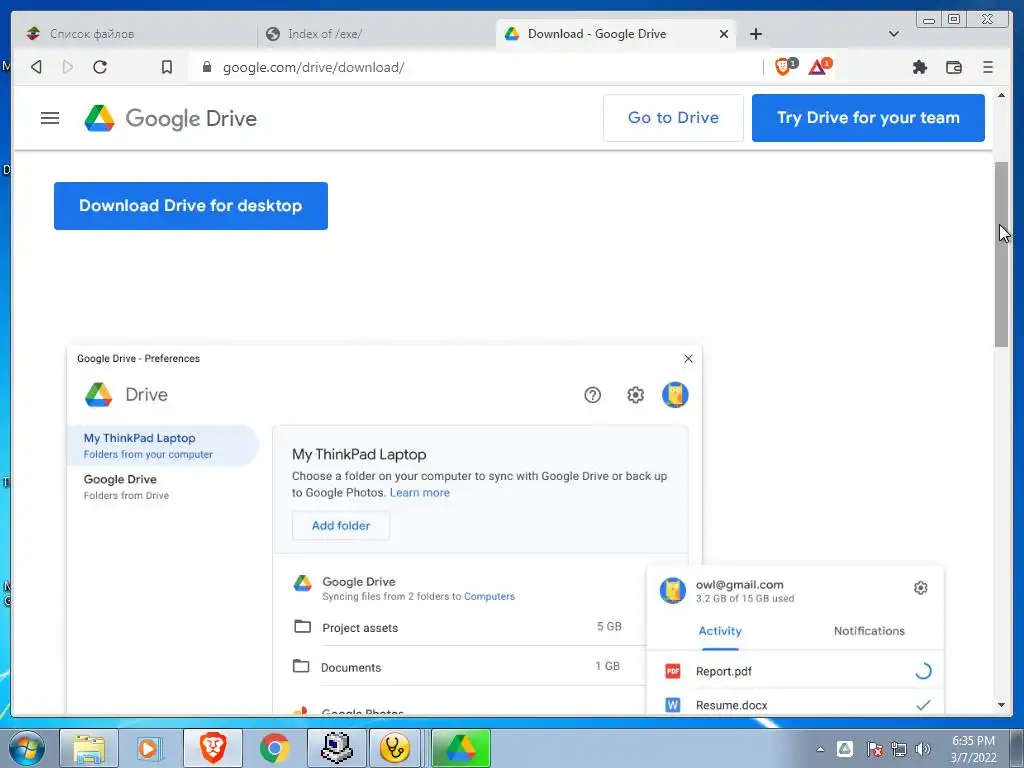Click Download Drive for desktop

click(191, 206)
